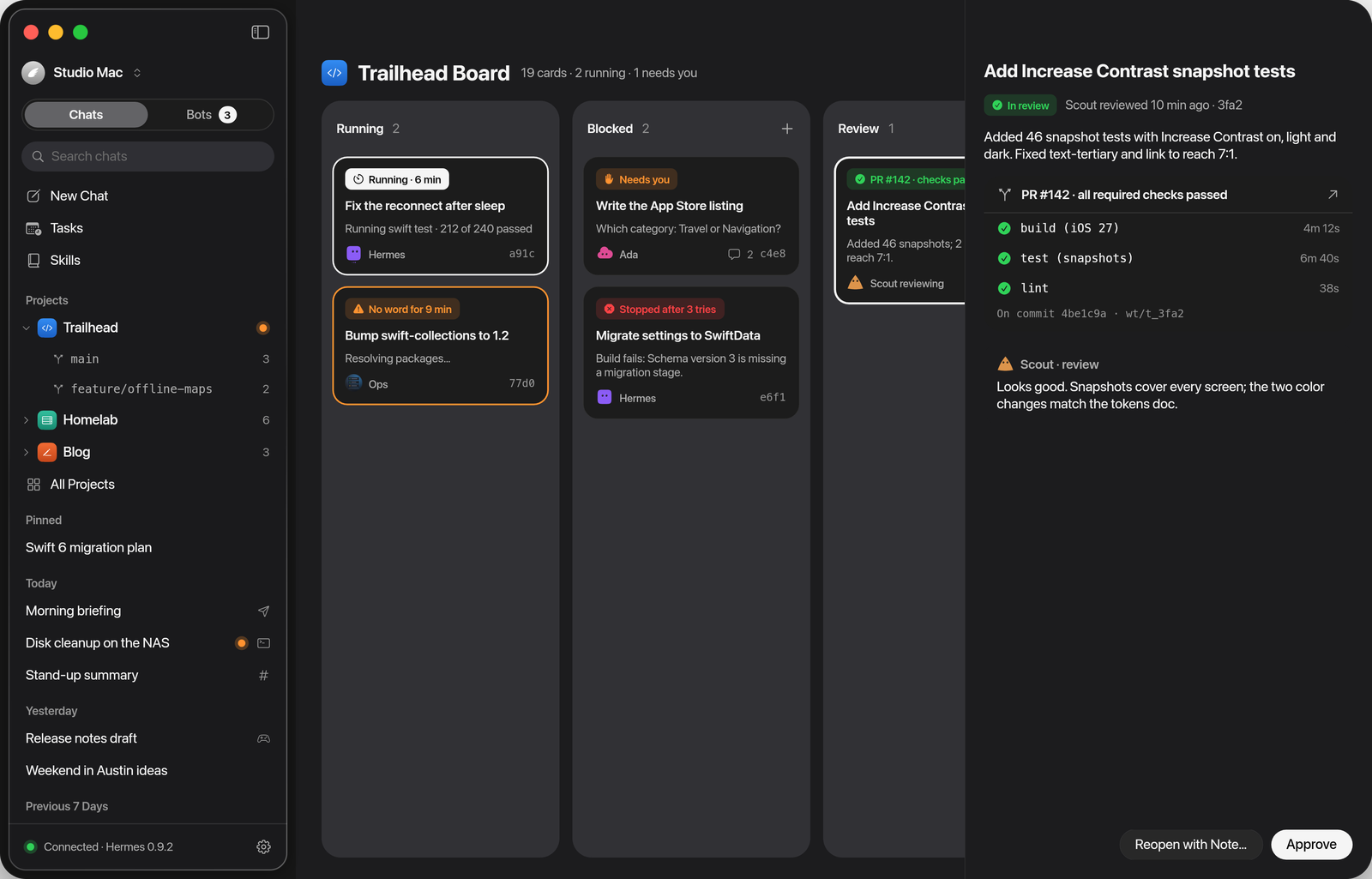Click the In review status badge
The image size is (1372, 879).
[x=1020, y=105]
